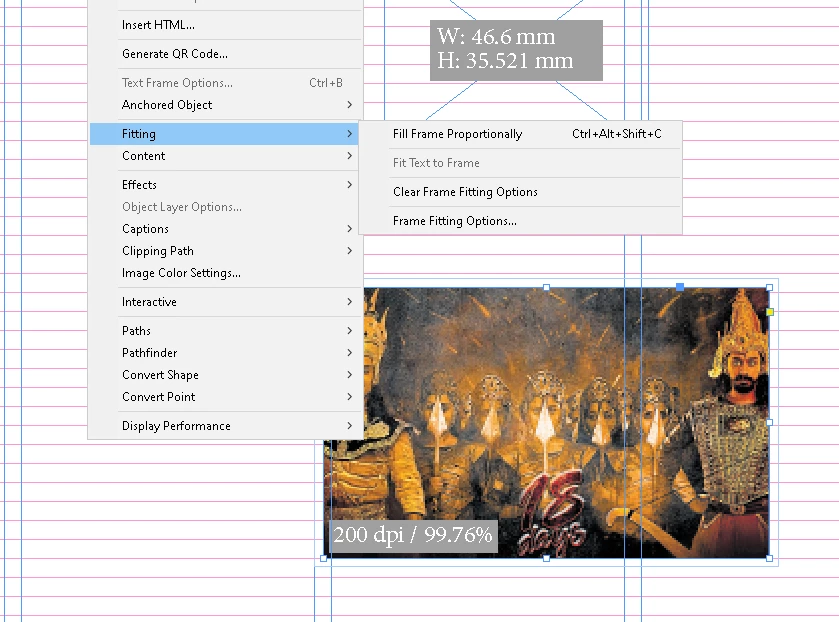
Task: Click Object Layer Options... entry
Action: tap(226, 207)
